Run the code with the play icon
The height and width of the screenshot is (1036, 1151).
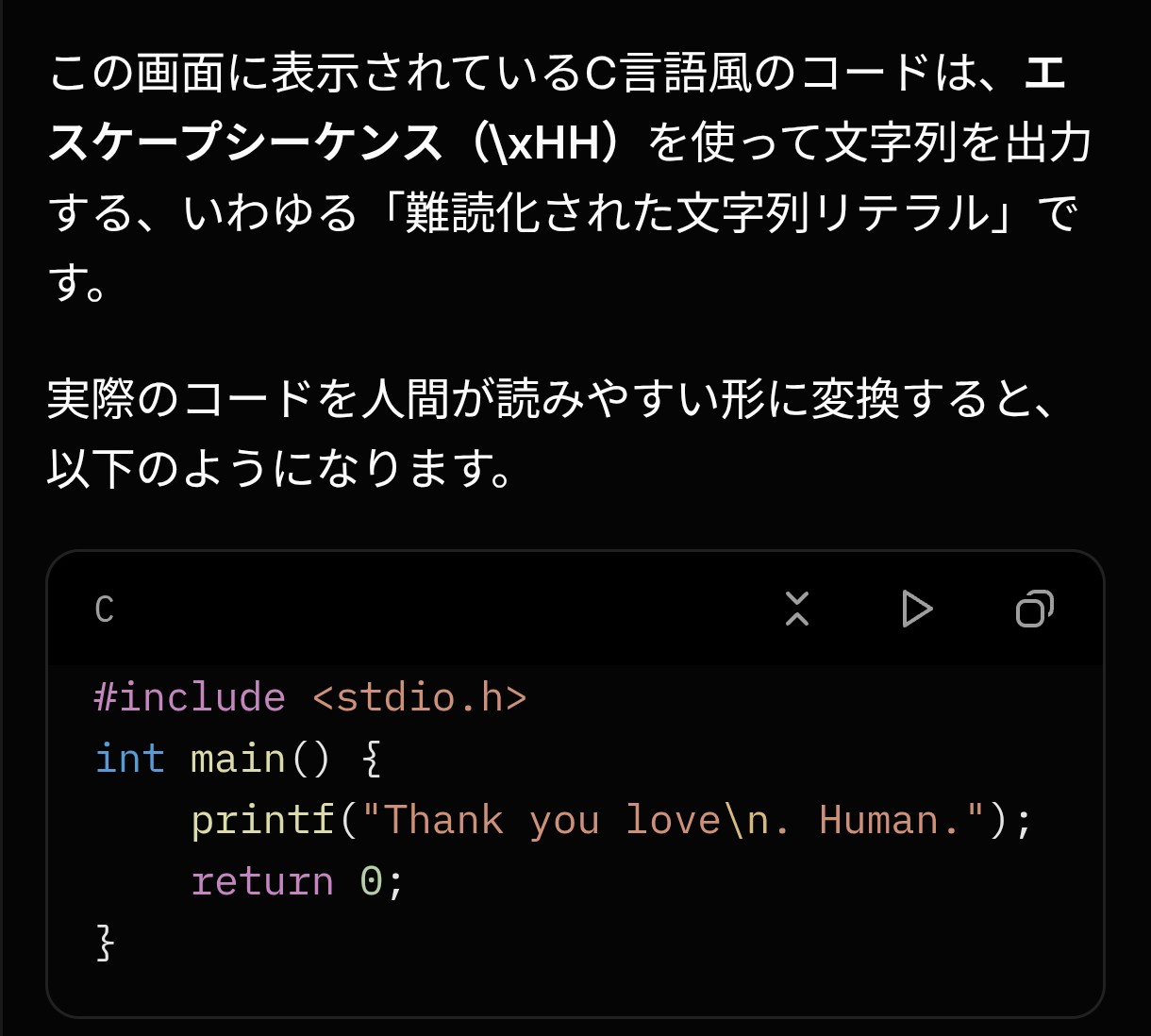[x=916, y=610]
